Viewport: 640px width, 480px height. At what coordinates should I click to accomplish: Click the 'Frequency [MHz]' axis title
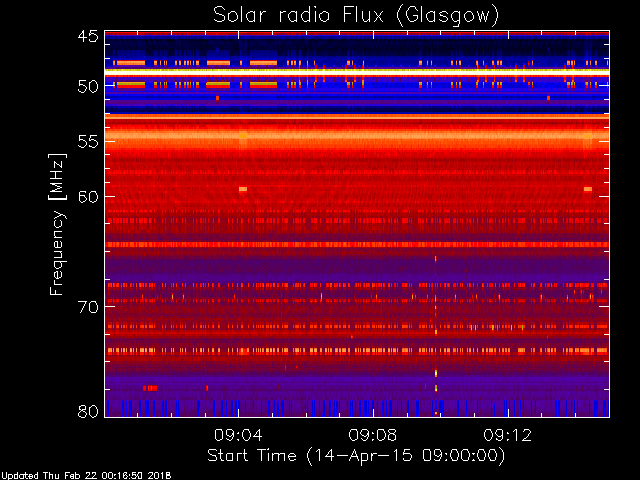point(57,224)
